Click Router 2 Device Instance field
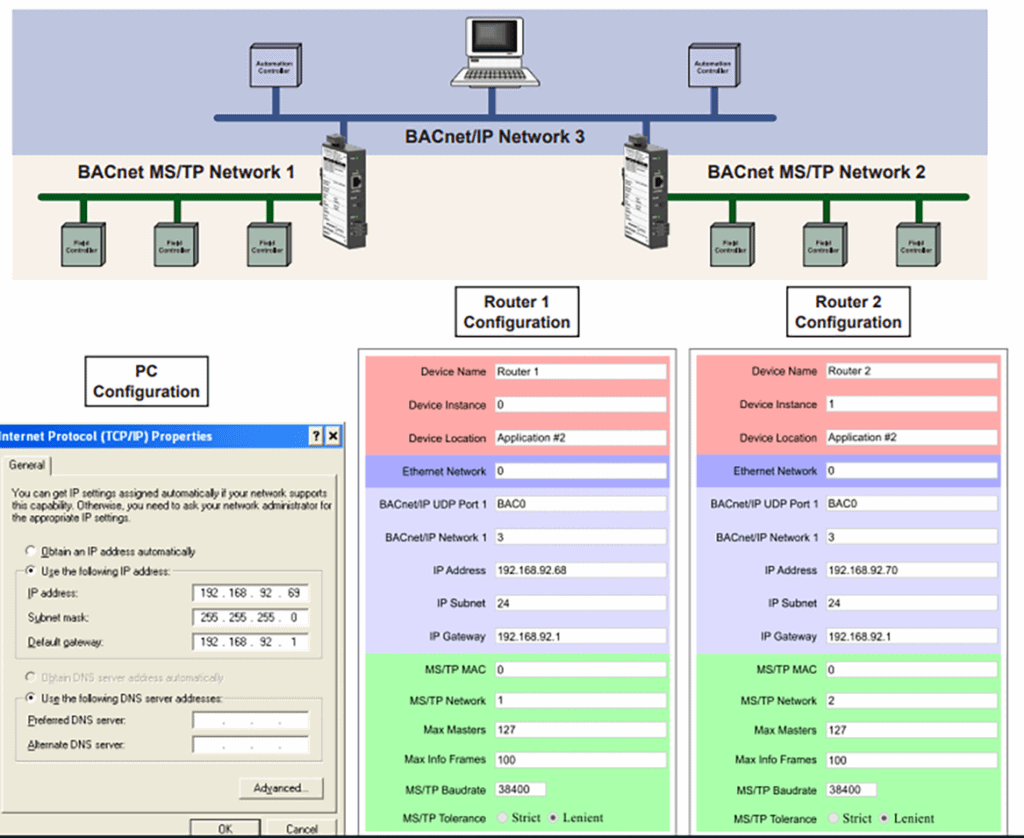This screenshot has height=838, width=1024. click(x=912, y=404)
